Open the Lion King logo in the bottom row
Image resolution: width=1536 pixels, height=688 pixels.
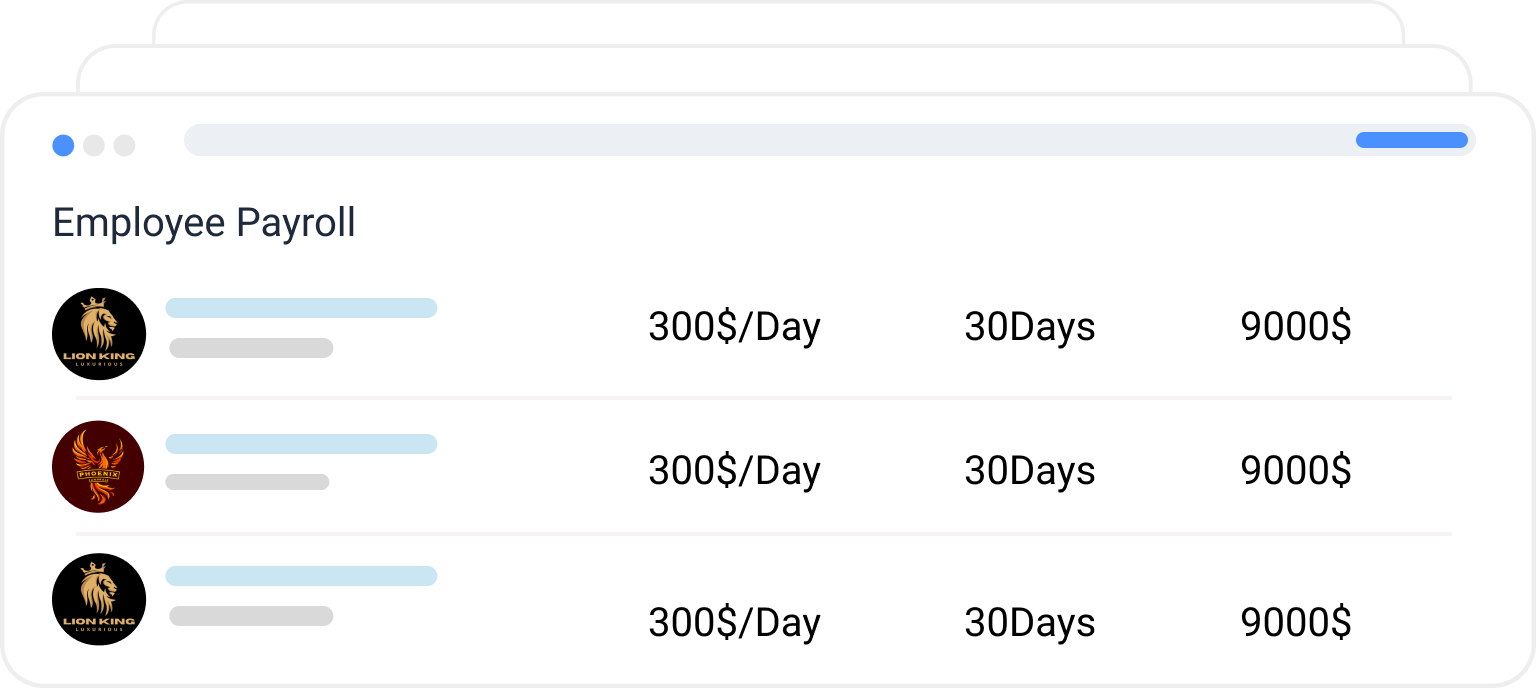coord(99,600)
